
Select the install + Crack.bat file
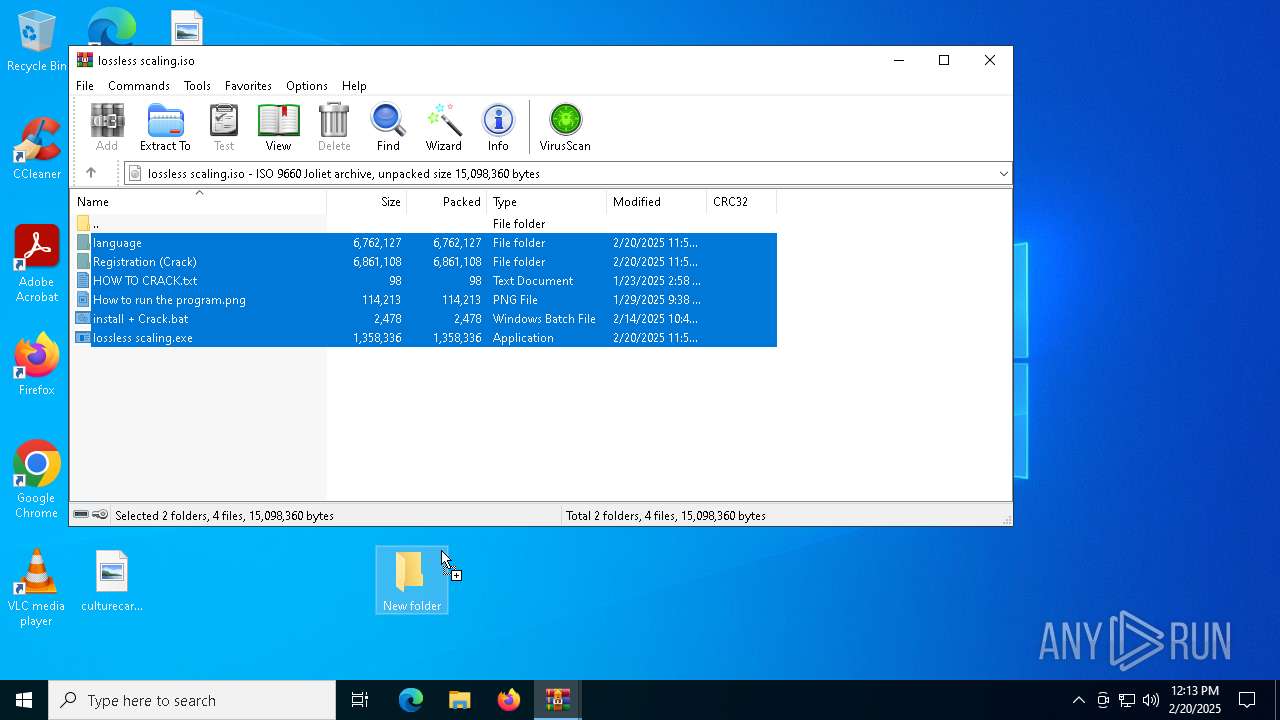425,319
